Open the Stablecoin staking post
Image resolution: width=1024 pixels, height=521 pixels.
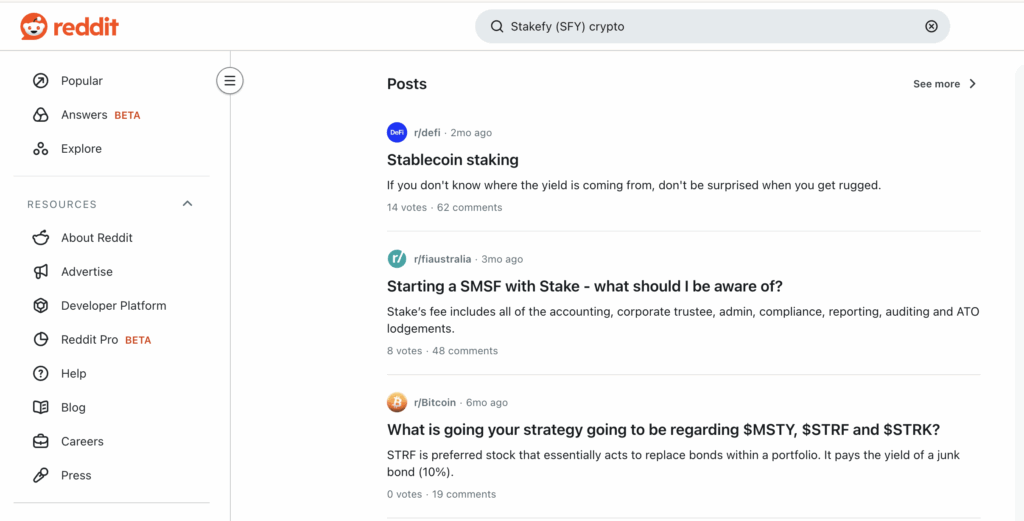click(x=452, y=160)
